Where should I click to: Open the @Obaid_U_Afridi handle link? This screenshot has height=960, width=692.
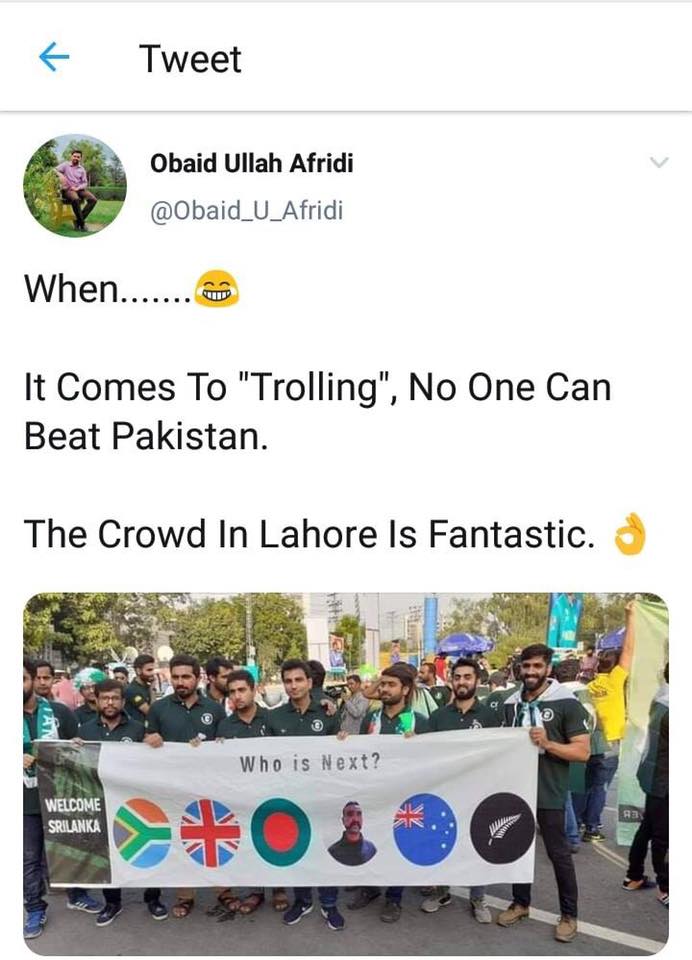pyautogui.click(x=247, y=210)
